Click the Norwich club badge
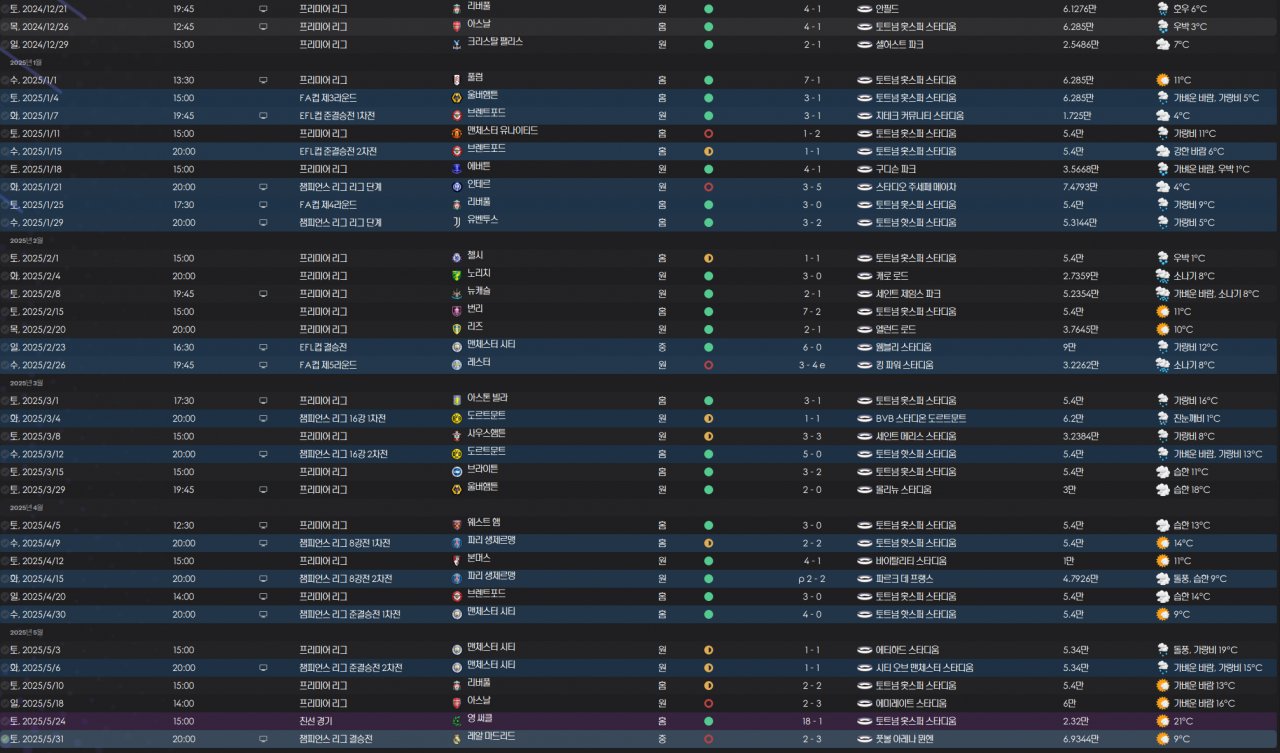Viewport: 1280px width, 753px height. (457, 275)
